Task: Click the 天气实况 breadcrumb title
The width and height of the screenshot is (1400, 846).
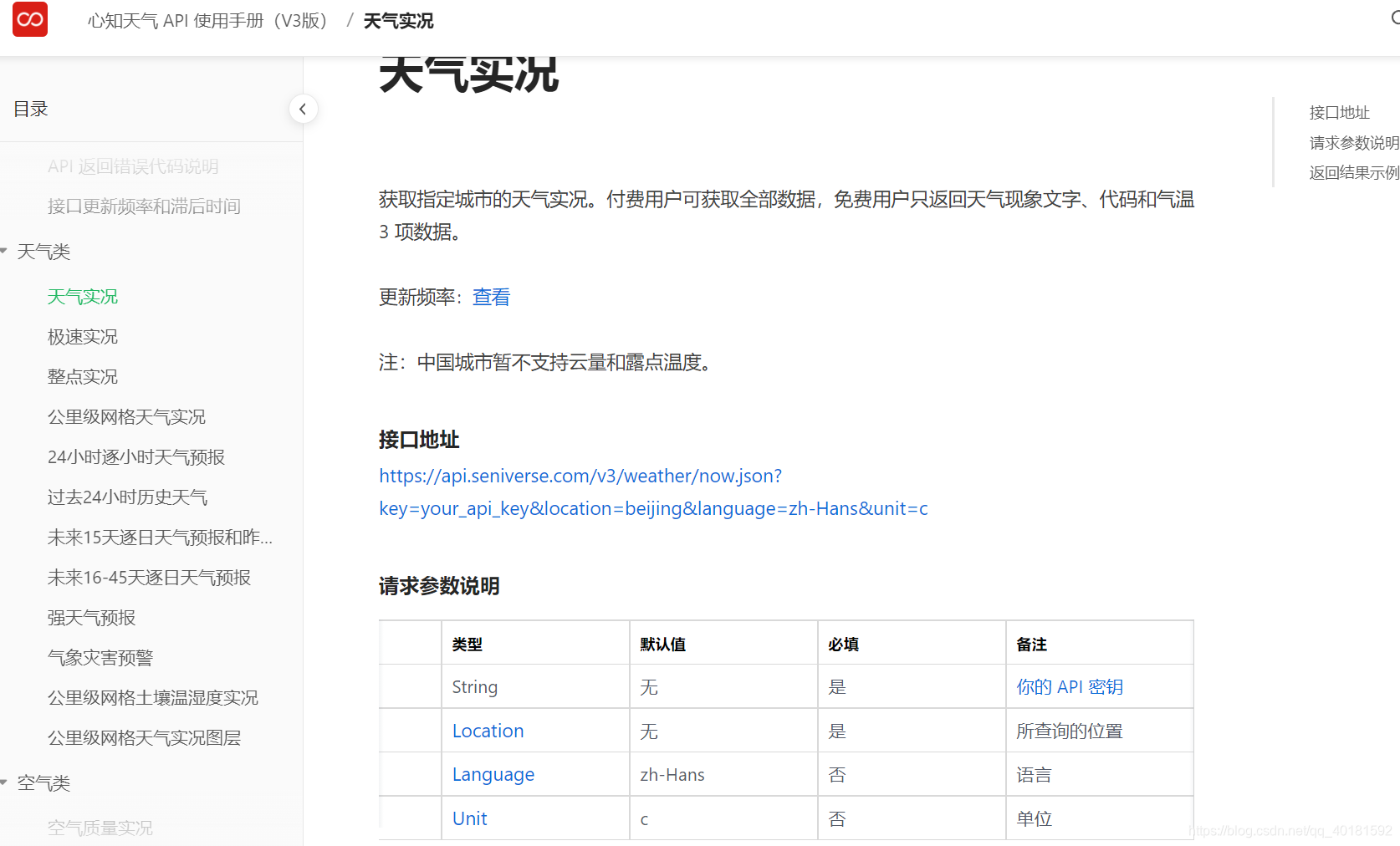Action: click(398, 21)
